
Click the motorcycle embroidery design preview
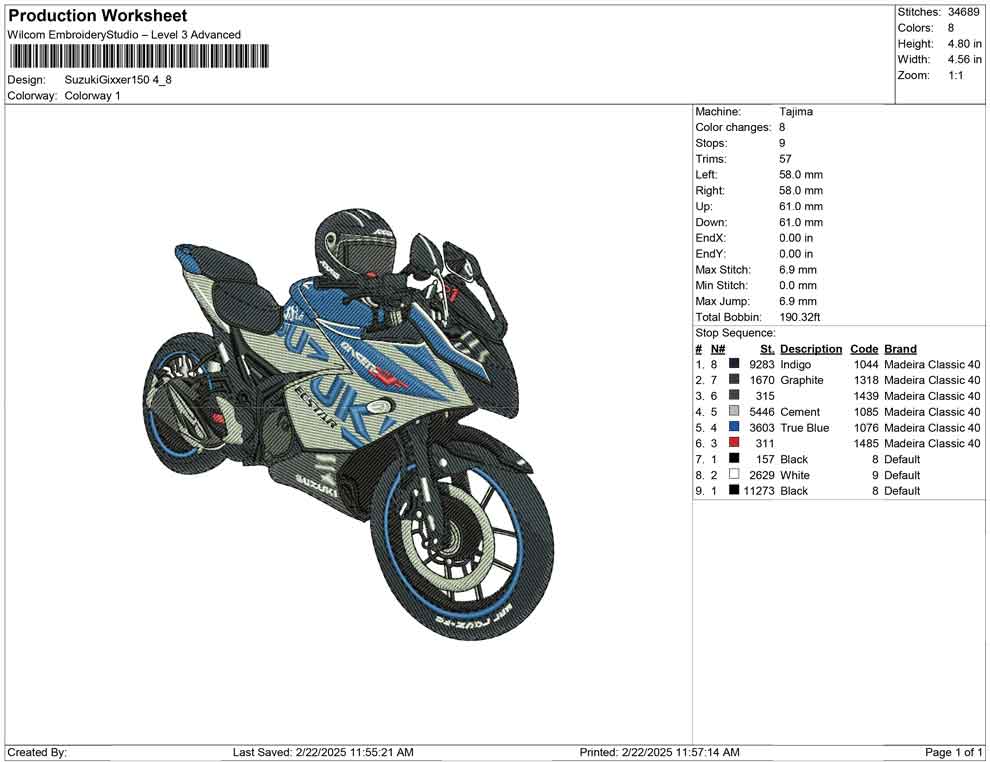point(349,423)
